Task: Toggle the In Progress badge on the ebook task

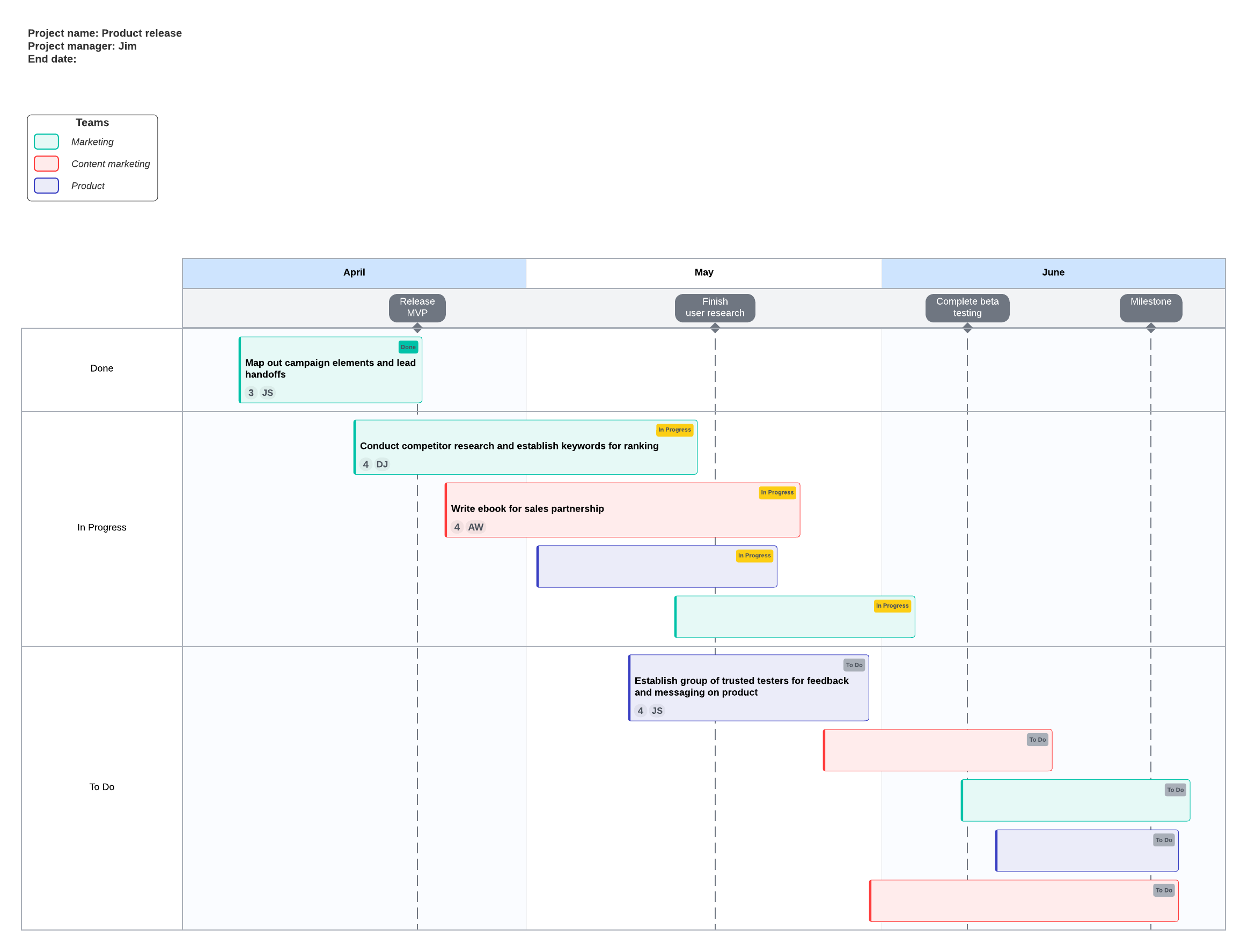Action: pyautogui.click(x=777, y=492)
